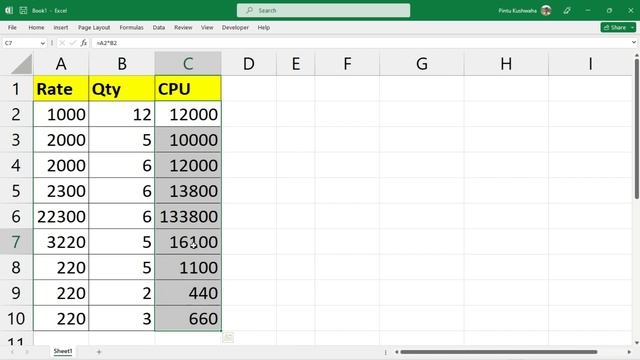
Task: Switch to the Review tab
Action: pyautogui.click(x=183, y=27)
